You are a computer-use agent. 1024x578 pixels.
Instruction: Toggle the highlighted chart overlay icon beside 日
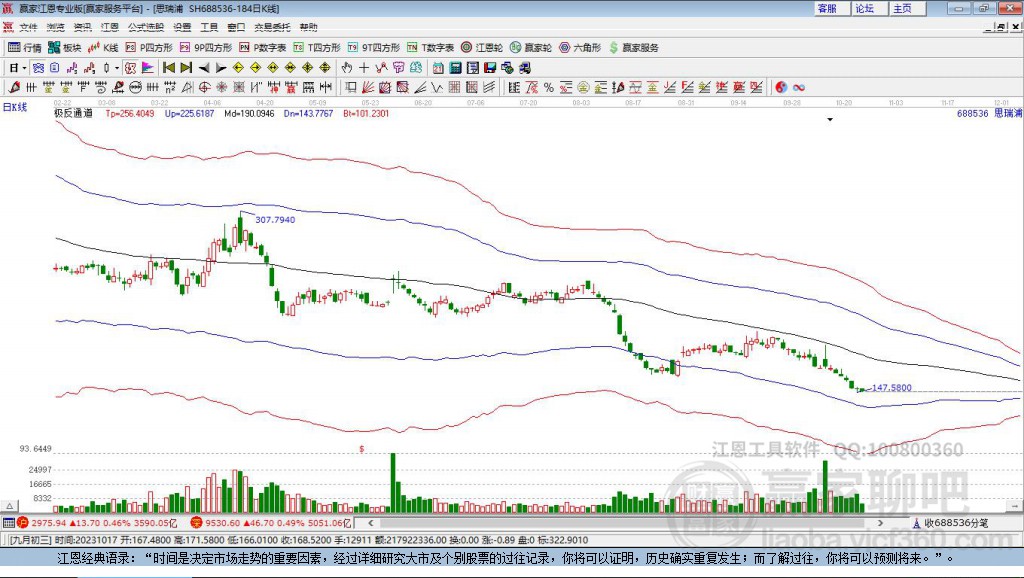point(38,67)
